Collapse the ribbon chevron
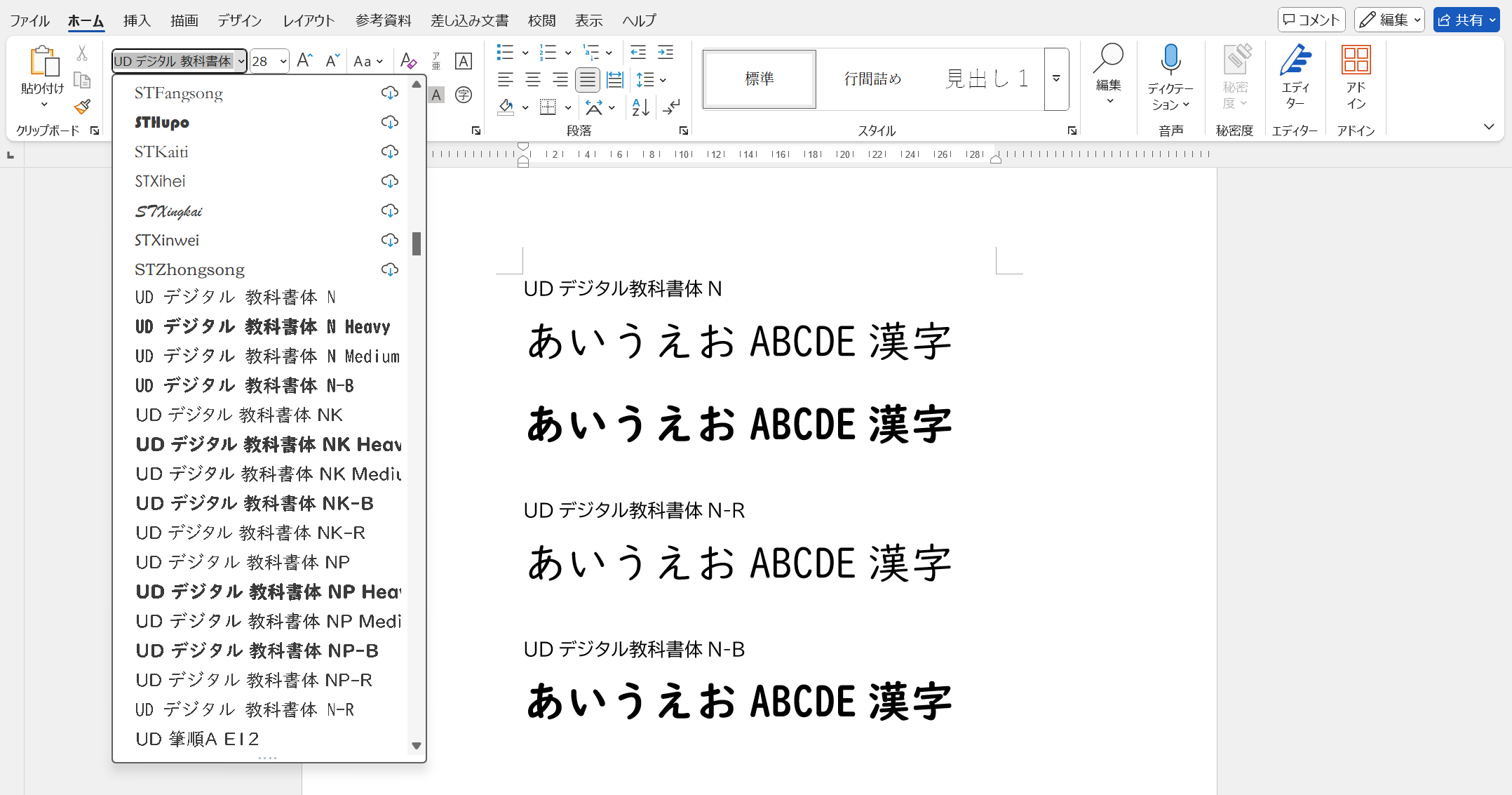 click(x=1489, y=127)
